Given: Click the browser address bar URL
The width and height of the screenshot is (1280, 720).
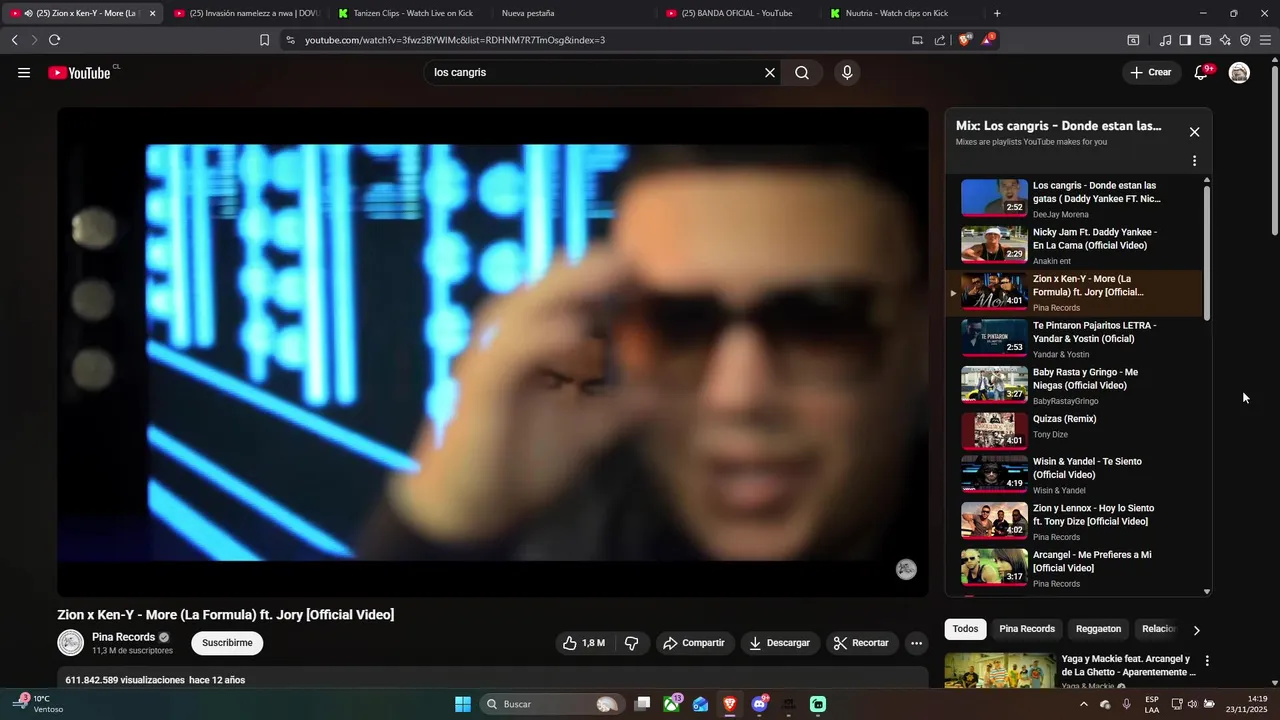Looking at the screenshot, I should (455, 40).
